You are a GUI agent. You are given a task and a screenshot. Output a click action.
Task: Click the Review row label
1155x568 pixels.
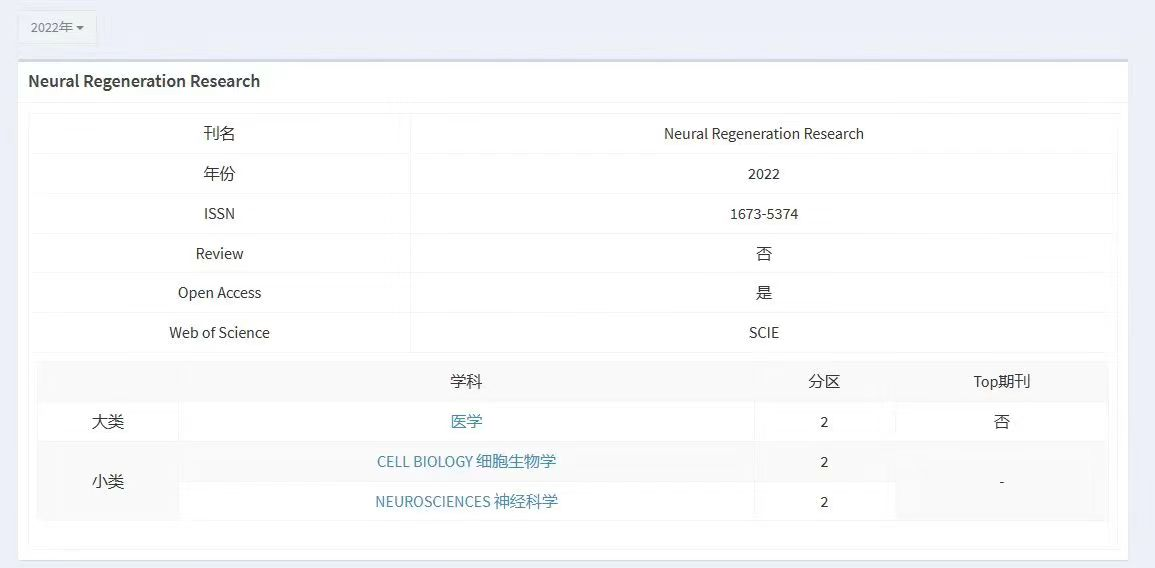pyautogui.click(x=220, y=253)
